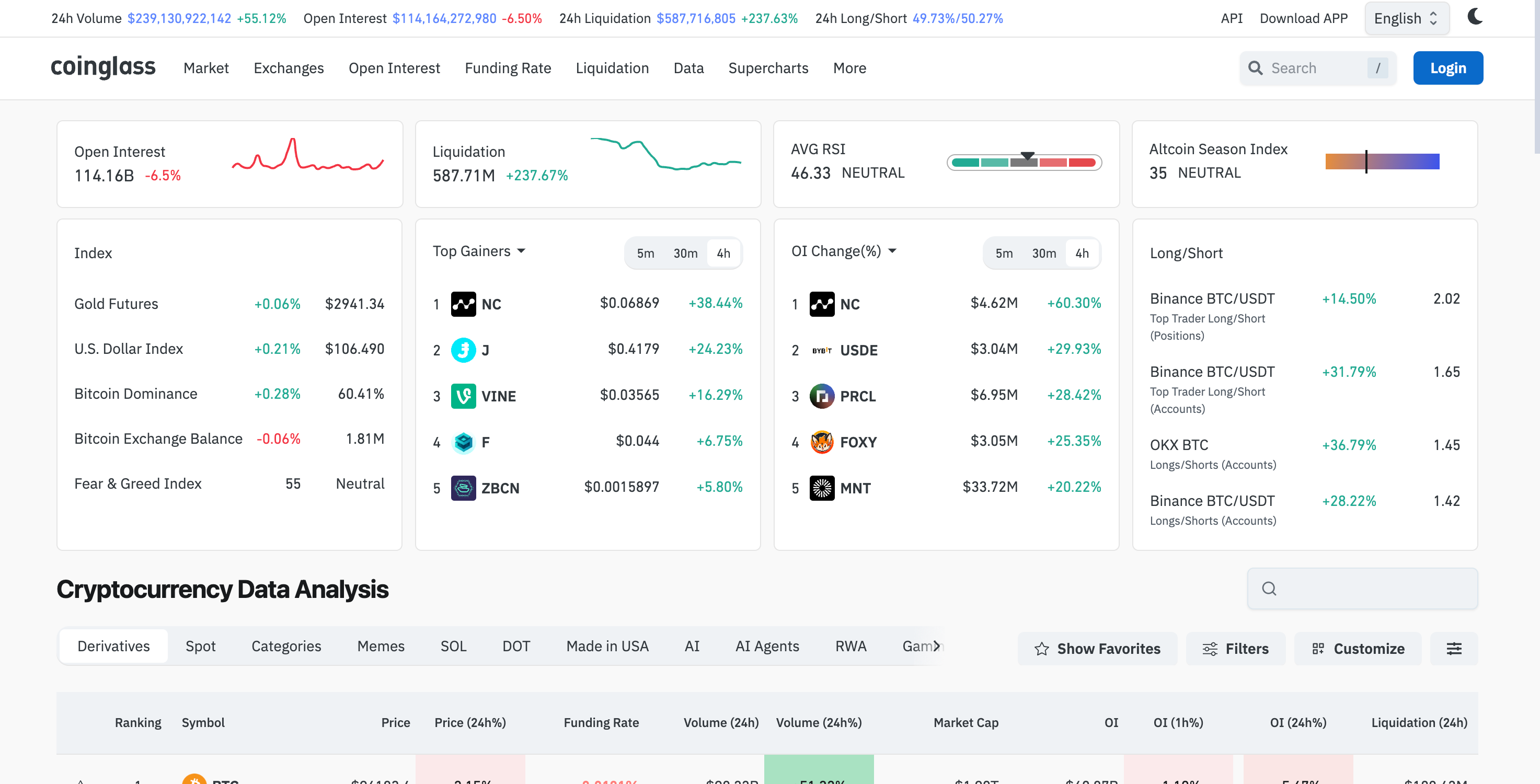Expand the Top Gainers dropdown
The width and height of the screenshot is (1540, 784).
pos(479,251)
